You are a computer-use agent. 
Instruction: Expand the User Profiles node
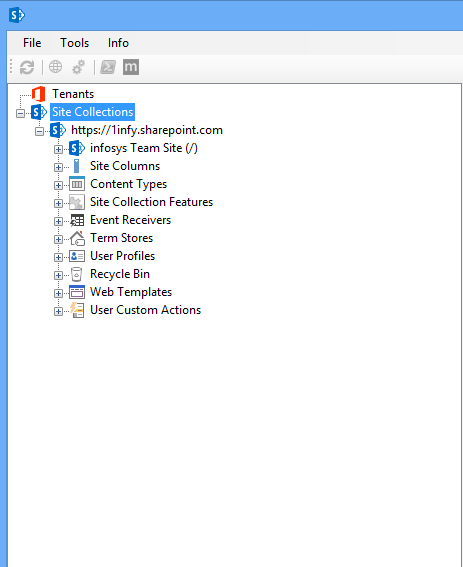point(58,257)
